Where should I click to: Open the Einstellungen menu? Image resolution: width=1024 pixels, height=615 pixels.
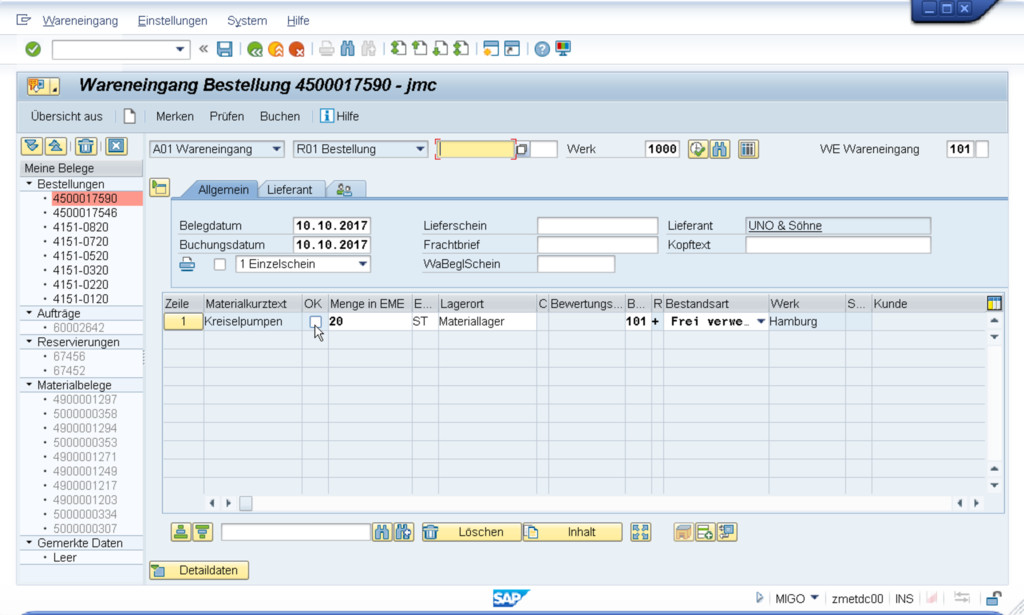(x=172, y=20)
